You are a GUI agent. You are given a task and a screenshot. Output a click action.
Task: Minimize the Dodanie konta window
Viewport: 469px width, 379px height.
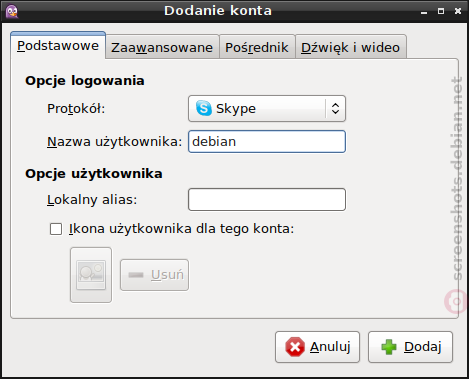click(424, 12)
